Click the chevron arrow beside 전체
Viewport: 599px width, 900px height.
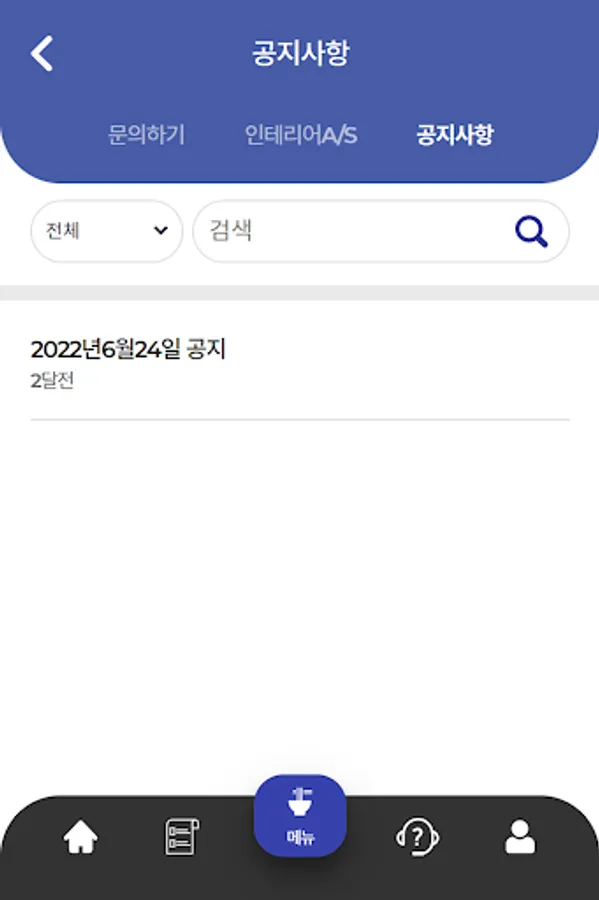(x=161, y=231)
